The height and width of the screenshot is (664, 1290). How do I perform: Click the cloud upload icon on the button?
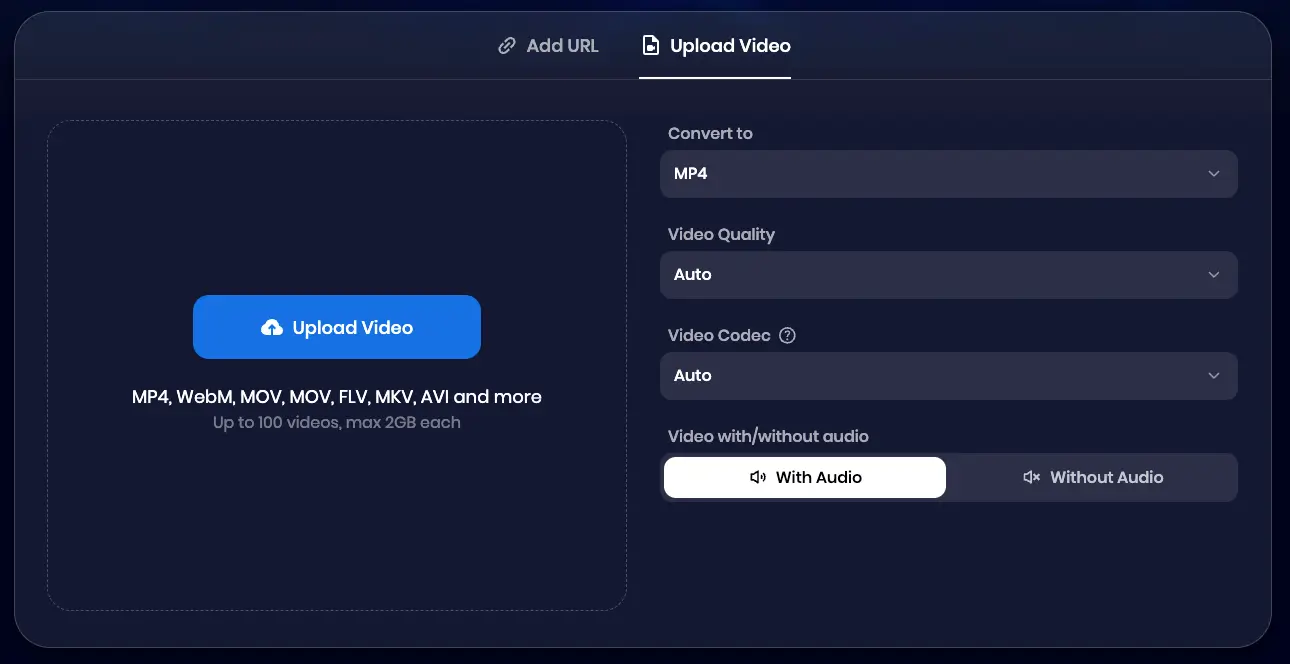point(271,328)
